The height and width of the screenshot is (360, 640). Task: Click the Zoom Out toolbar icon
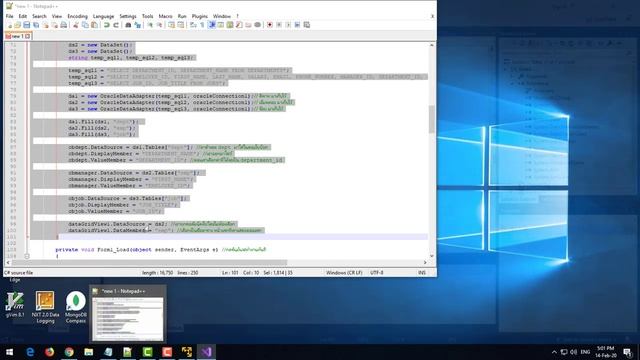(x=159, y=25)
